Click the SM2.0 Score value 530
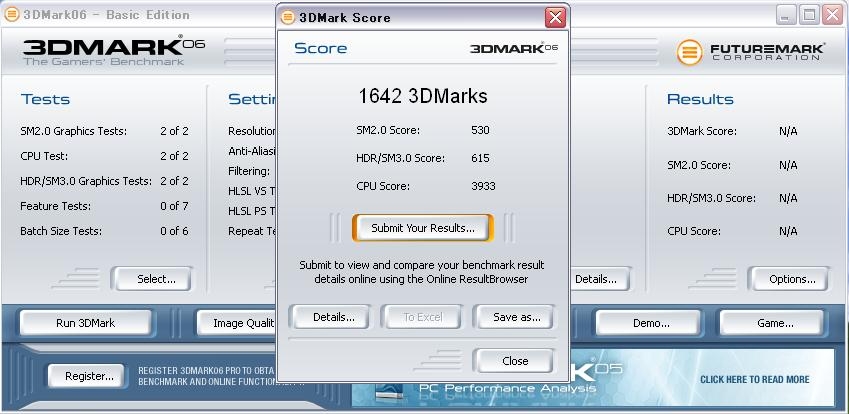 coord(480,130)
